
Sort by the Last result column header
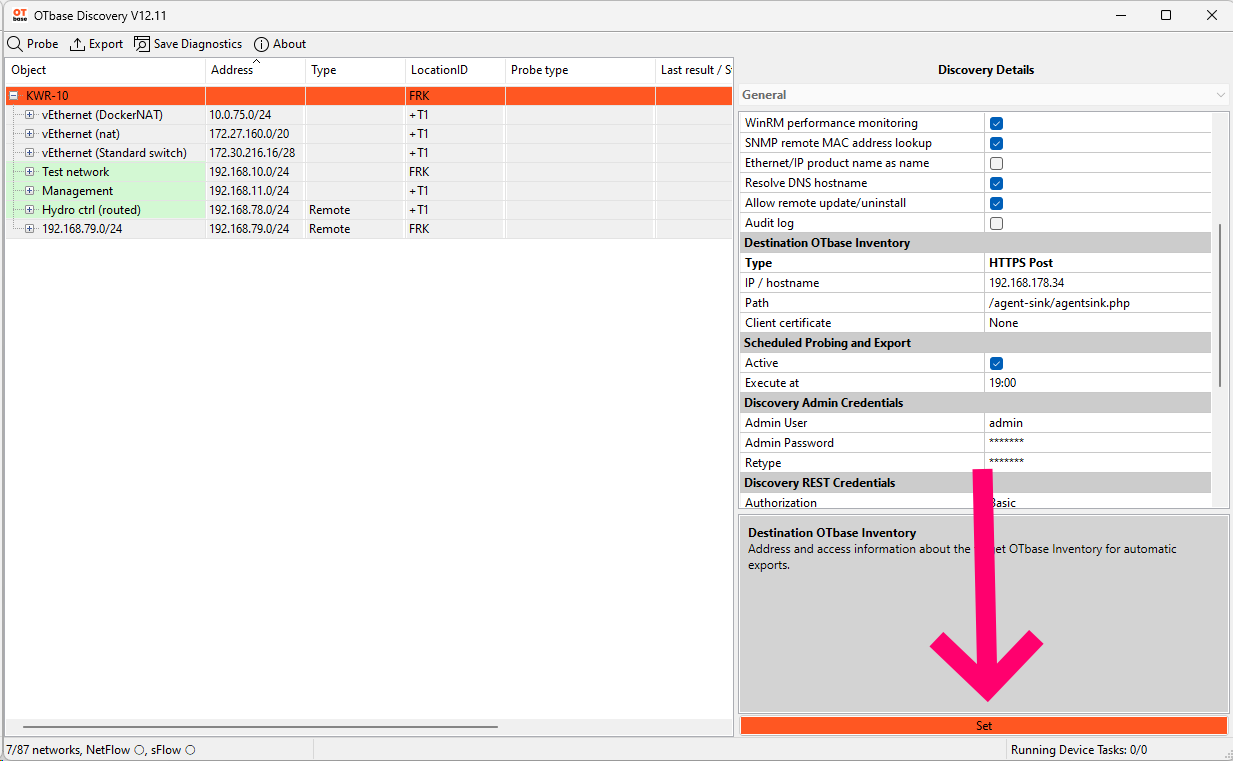(x=695, y=70)
